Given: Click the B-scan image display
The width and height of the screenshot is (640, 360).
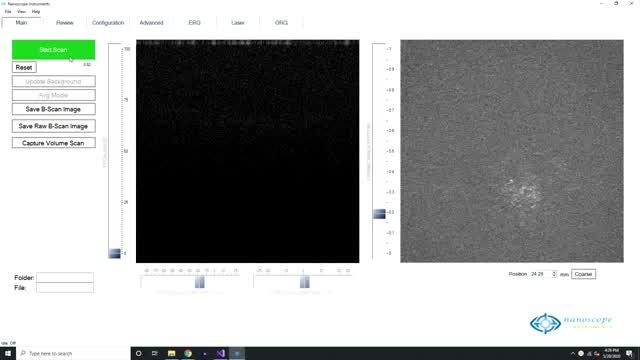Looking at the screenshot, I should 248,151.
